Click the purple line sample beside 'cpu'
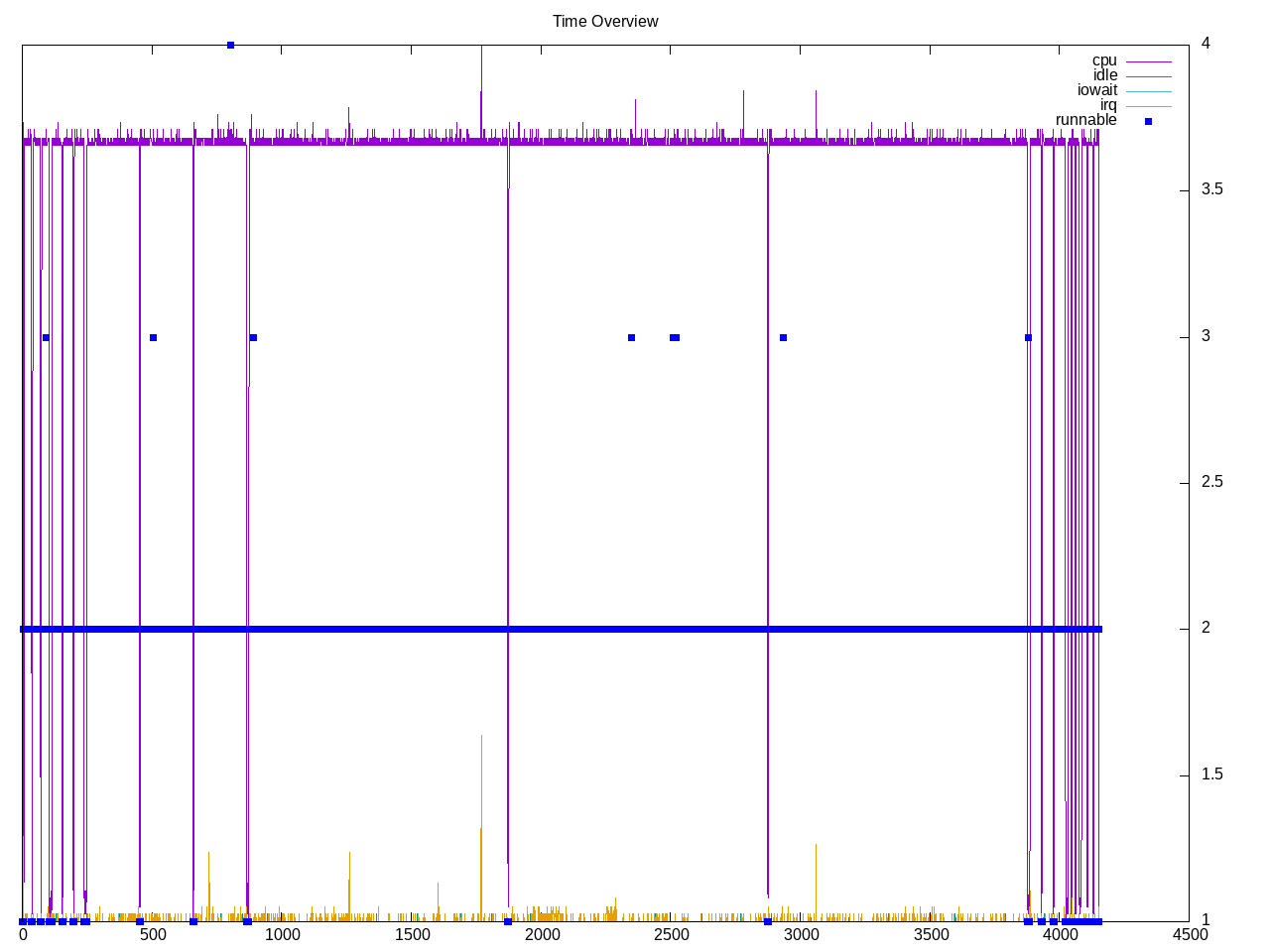 click(1148, 61)
